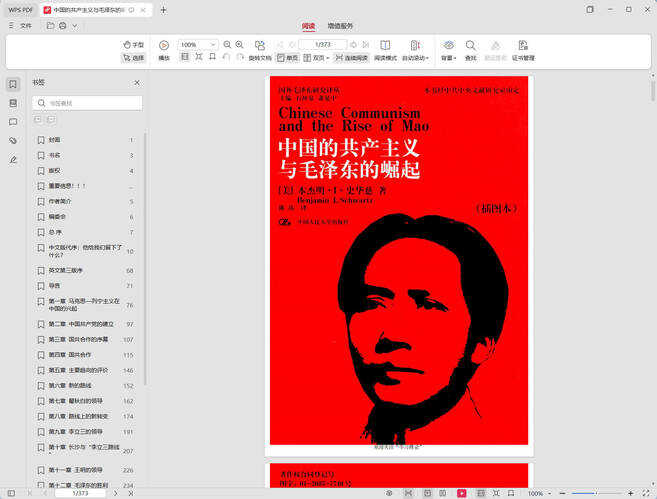The width and height of the screenshot is (657, 499).
Task: Open the attachments paperclip panel
Action: (x=13, y=141)
